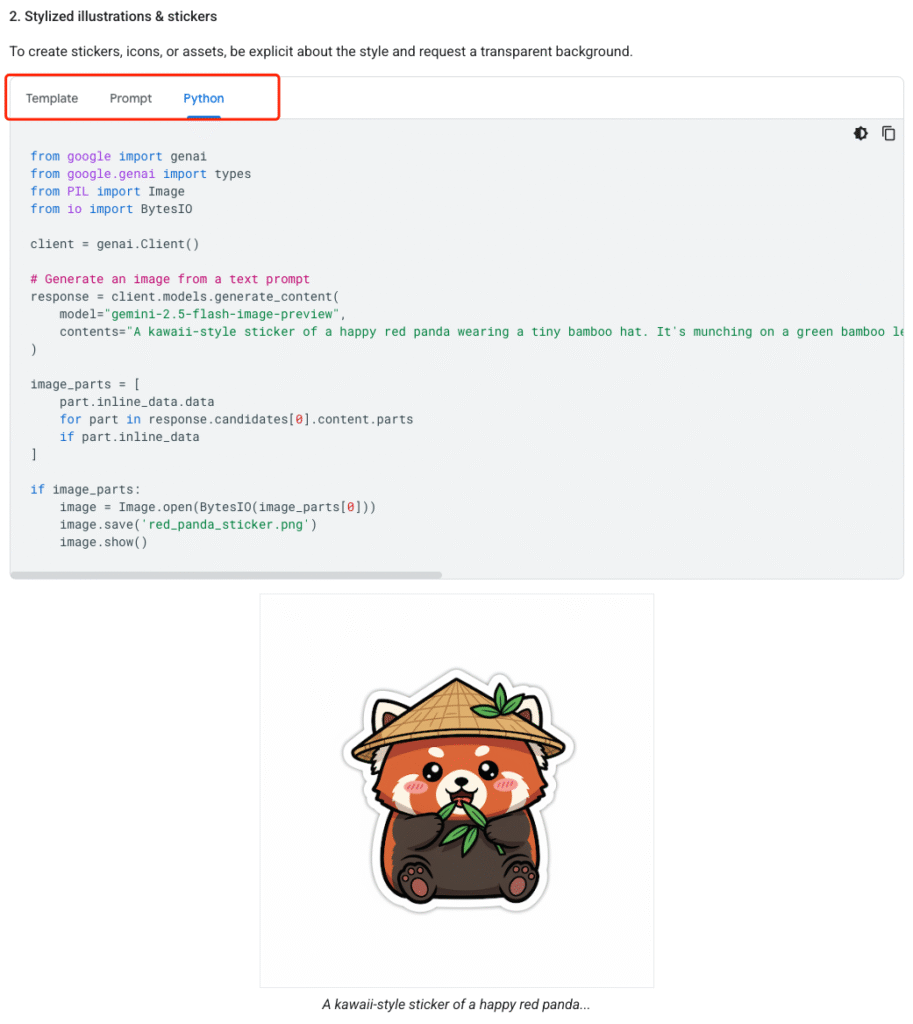
Task: Click the contents prompt string line
Action: [x=481, y=332]
